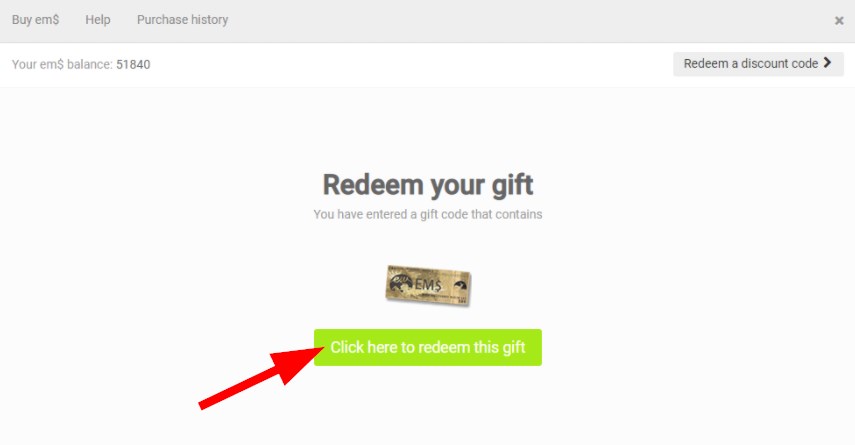The width and height of the screenshot is (855, 445).
Task: Close the dialog with the X icon
Action: (839, 21)
